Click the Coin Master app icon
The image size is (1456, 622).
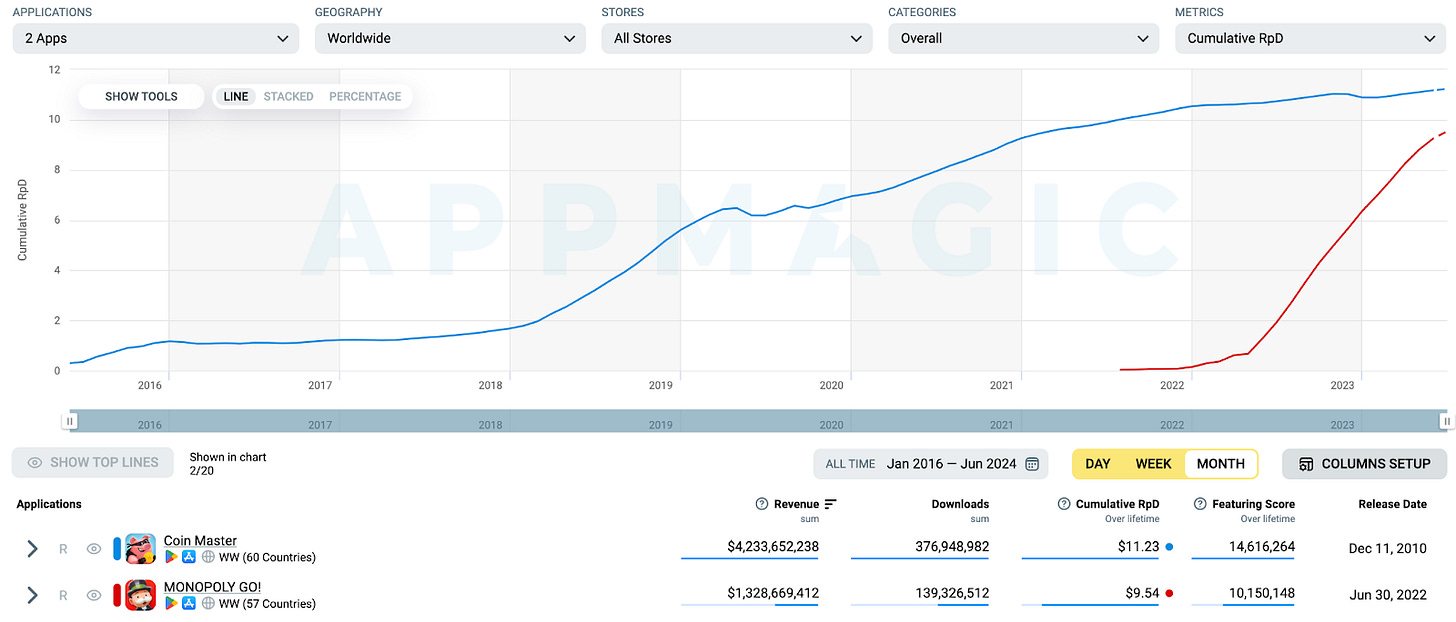(x=141, y=549)
